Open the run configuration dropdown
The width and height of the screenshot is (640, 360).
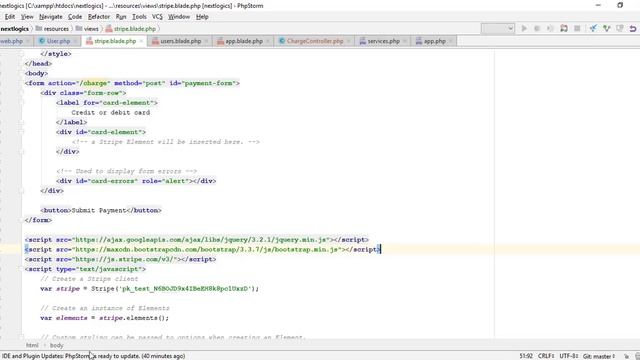[x=498, y=29]
